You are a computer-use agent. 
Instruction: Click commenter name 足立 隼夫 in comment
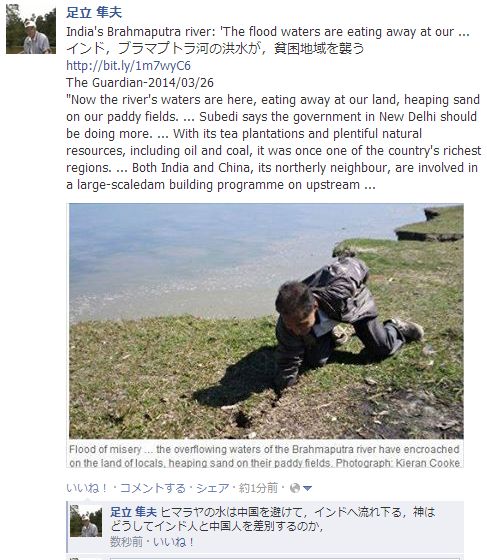coord(133,512)
